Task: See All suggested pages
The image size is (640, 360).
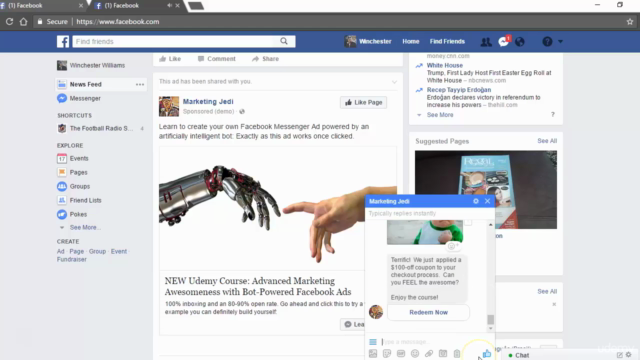Action: pos(547,141)
